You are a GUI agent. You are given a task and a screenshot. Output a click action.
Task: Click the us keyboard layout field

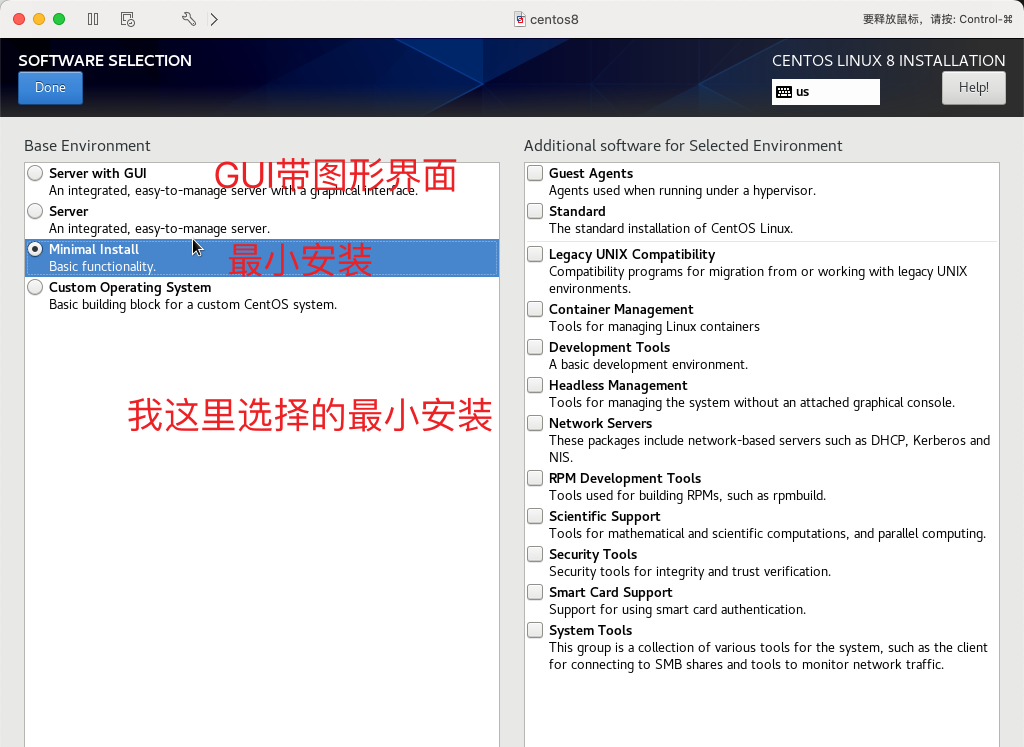tap(825, 92)
